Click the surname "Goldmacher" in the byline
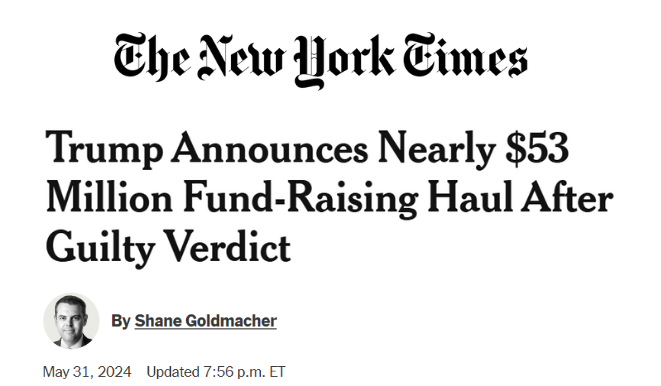Screen dimensions: 661x386 point(231,321)
